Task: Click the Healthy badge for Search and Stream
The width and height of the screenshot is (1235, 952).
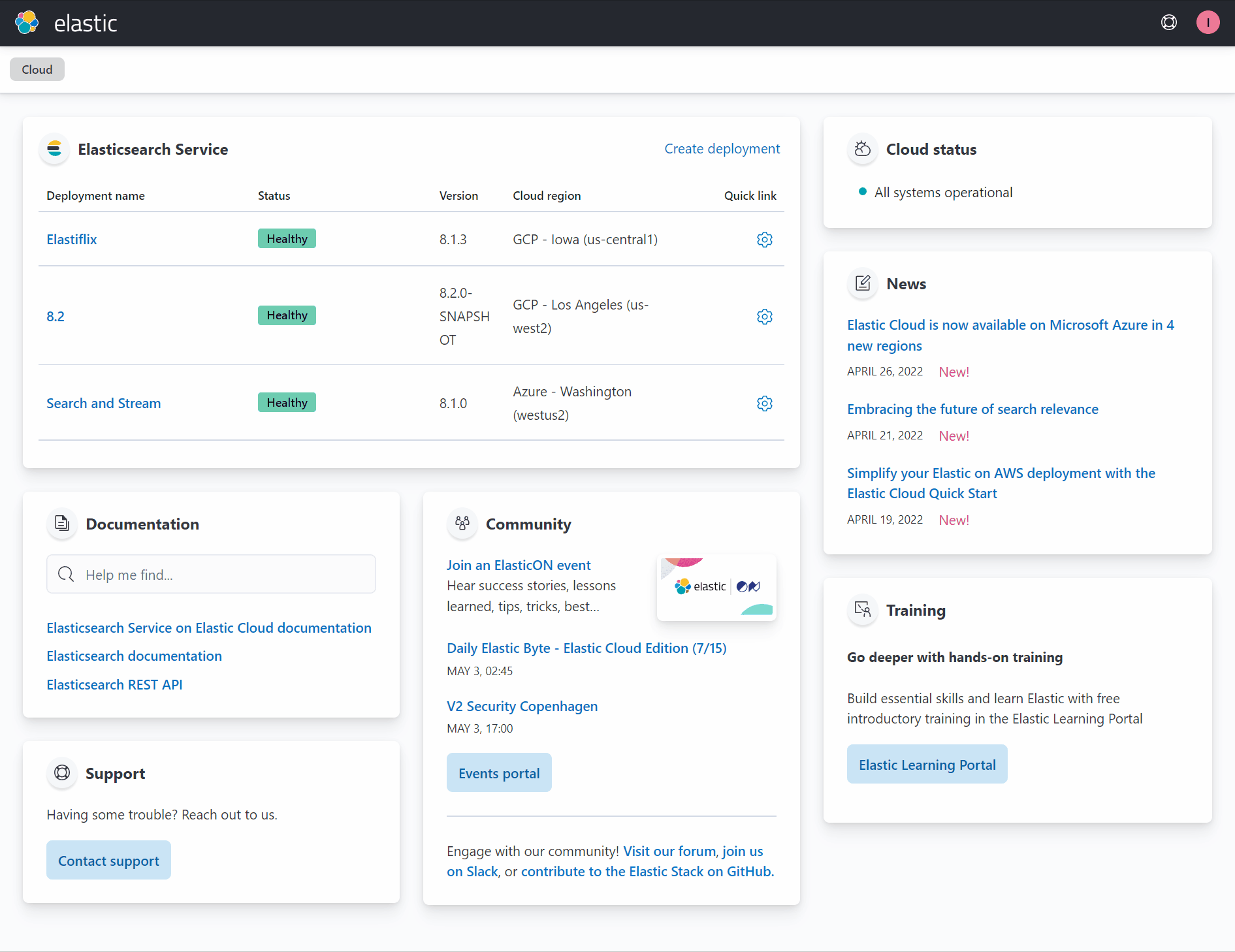Action: pos(287,403)
